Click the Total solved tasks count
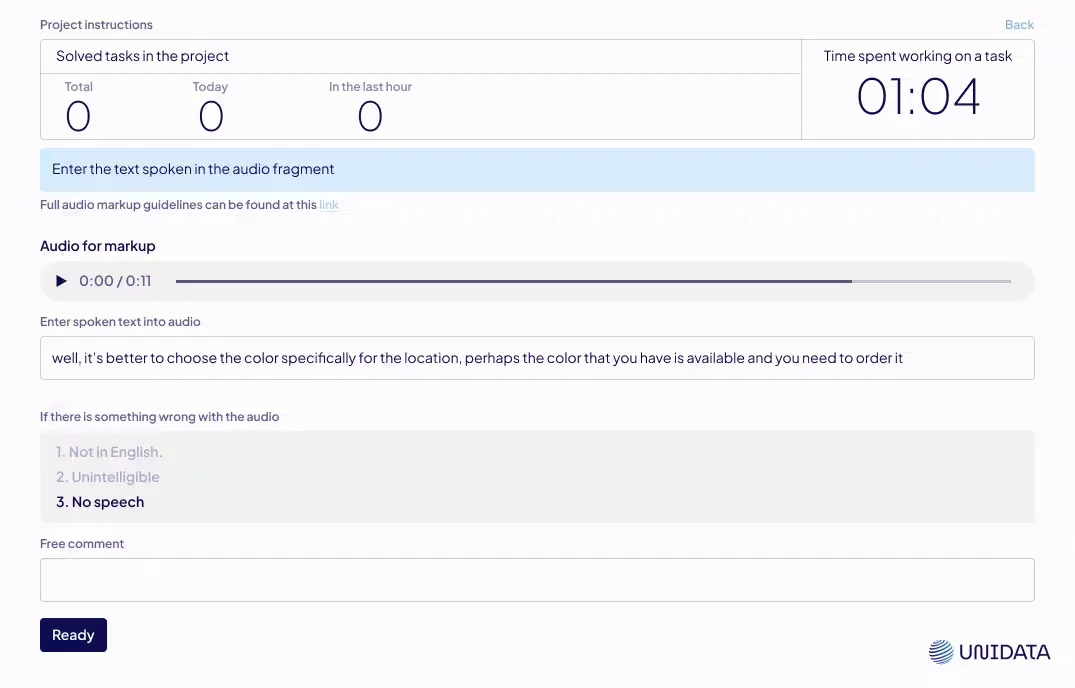 click(78, 116)
